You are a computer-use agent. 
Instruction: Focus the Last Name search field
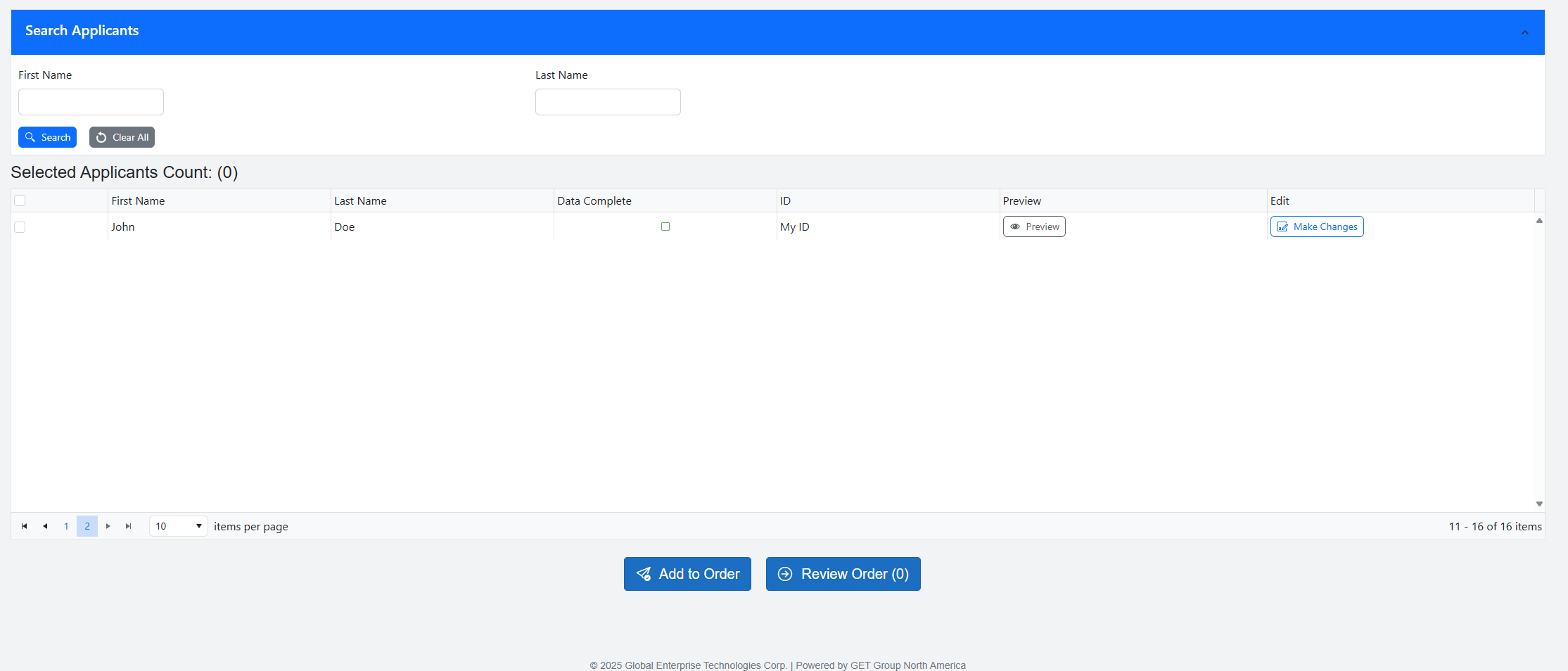[608, 102]
